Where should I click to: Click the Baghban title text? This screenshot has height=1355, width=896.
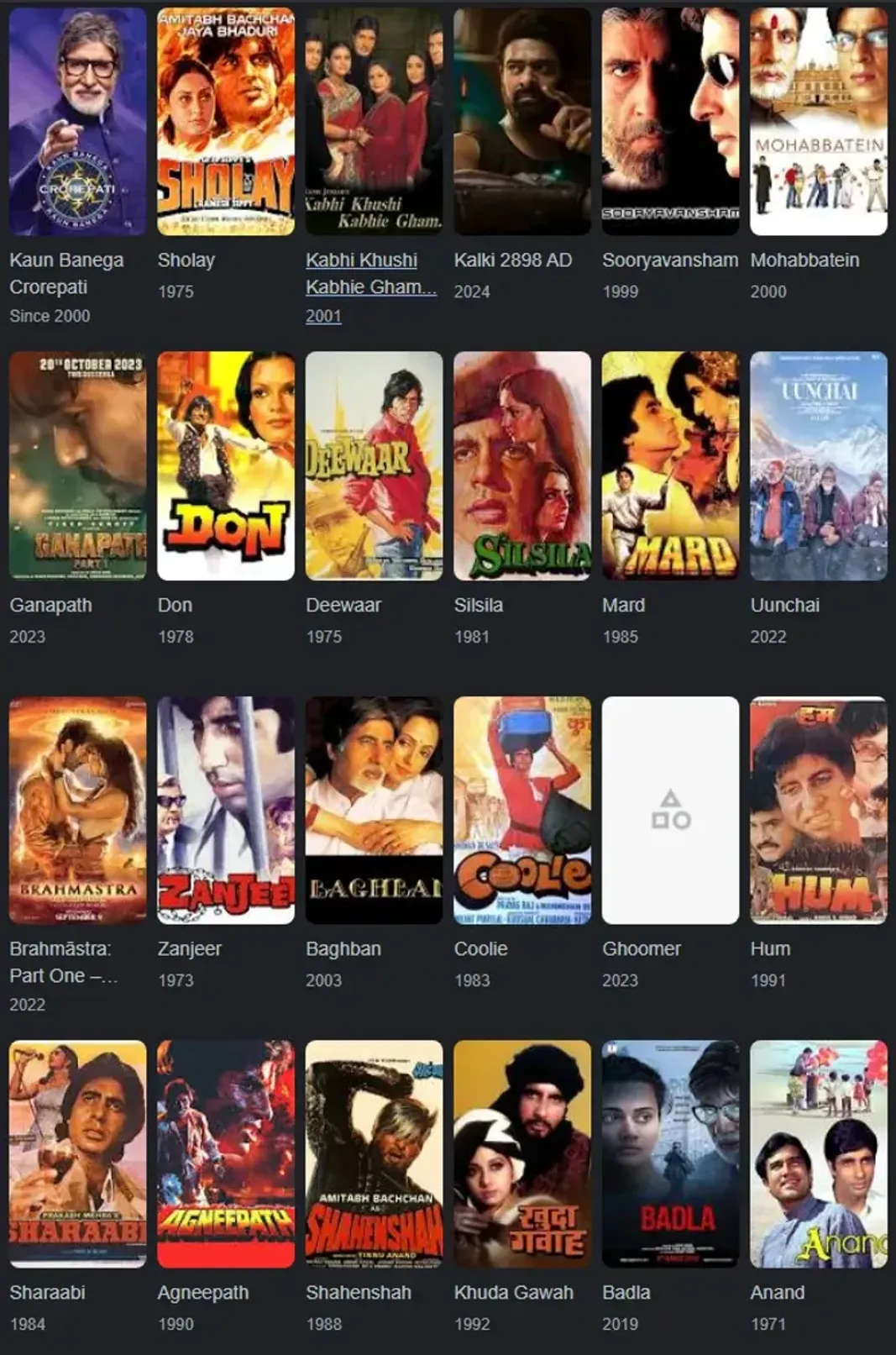[x=343, y=949]
